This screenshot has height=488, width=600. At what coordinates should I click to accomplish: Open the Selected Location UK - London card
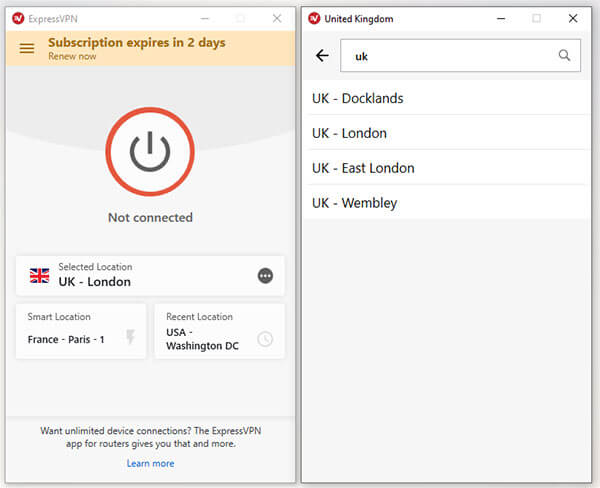click(150, 276)
